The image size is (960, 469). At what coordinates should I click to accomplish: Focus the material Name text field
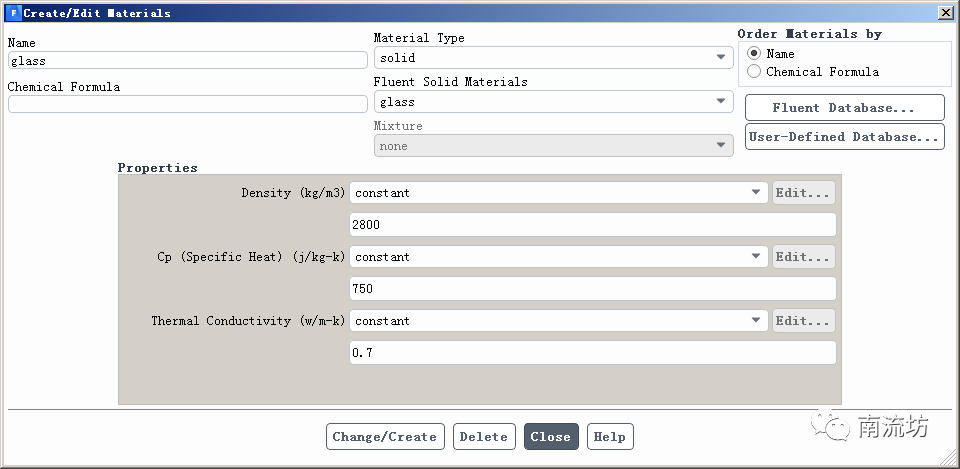click(x=187, y=61)
